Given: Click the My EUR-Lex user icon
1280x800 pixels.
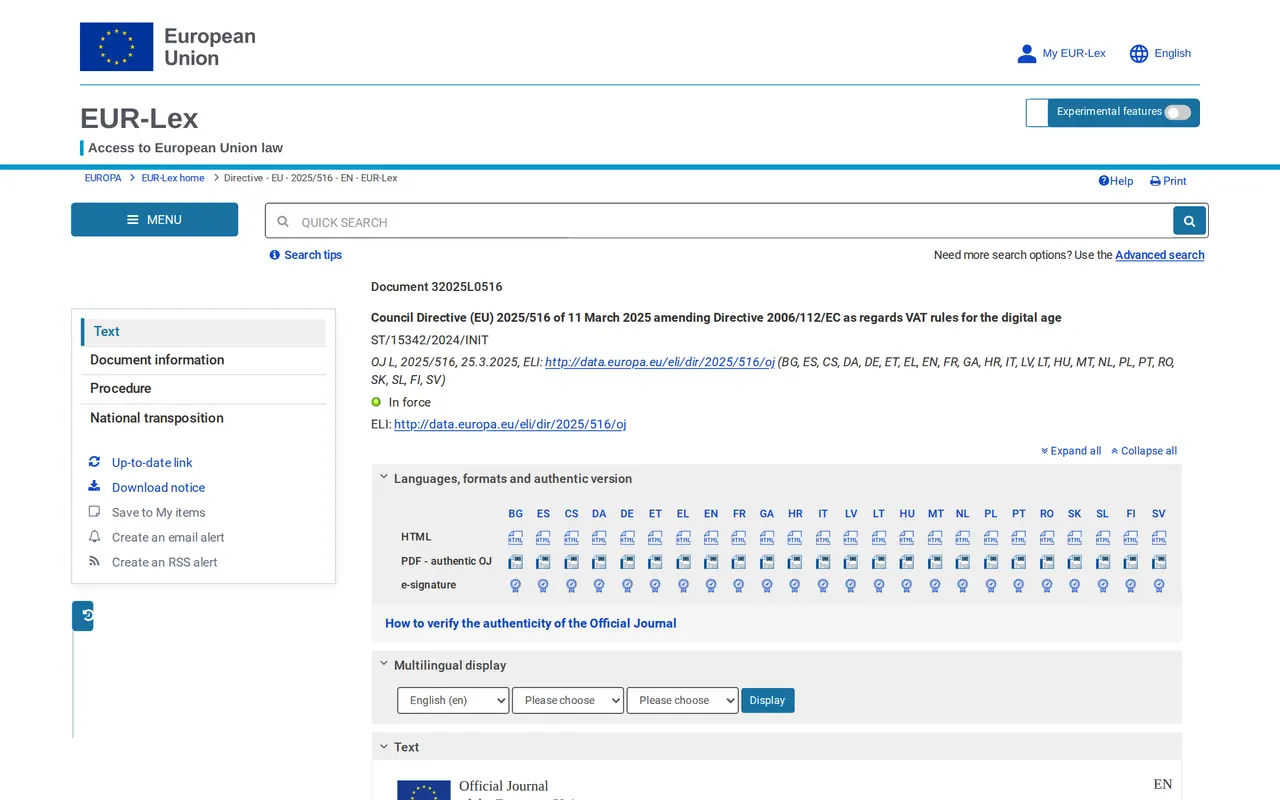Looking at the screenshot, I should coord(1026,54).
